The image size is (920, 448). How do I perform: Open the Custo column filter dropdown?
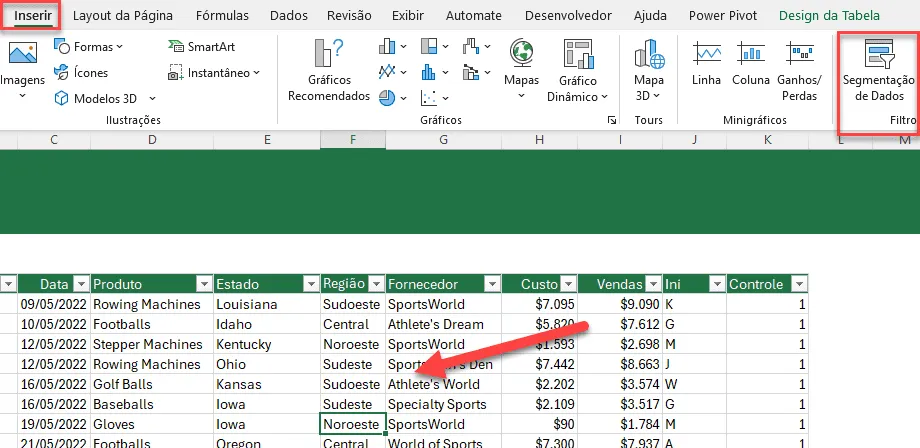click(568, 284)
